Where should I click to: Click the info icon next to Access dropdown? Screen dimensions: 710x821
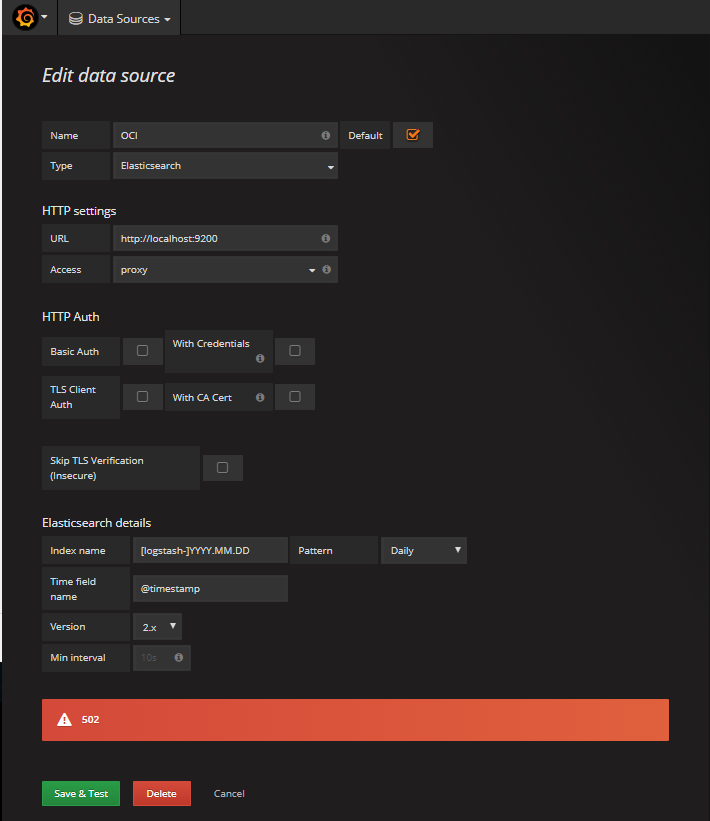coord(327,269)
